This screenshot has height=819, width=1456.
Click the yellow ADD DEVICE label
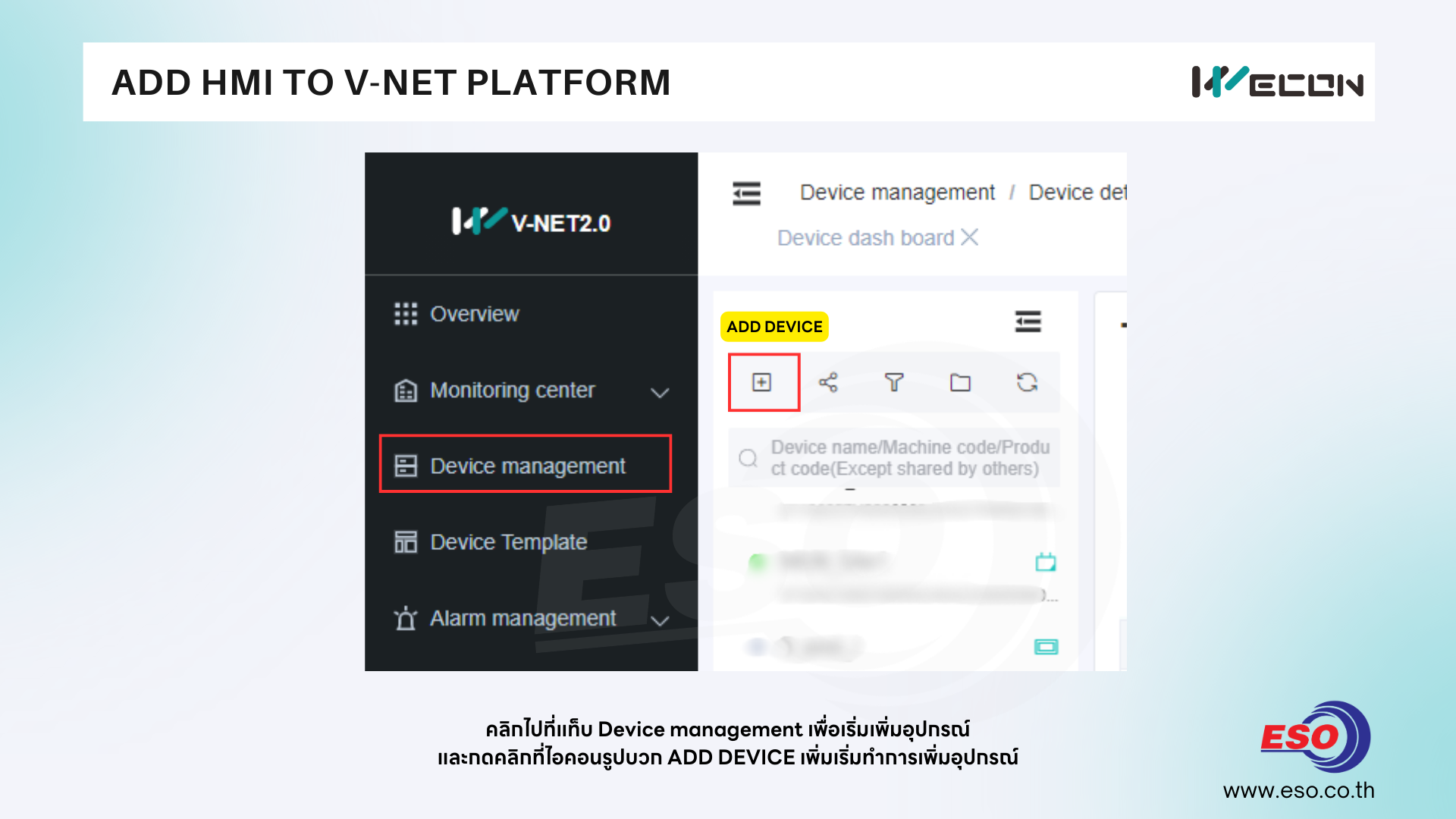pos(774,327)
